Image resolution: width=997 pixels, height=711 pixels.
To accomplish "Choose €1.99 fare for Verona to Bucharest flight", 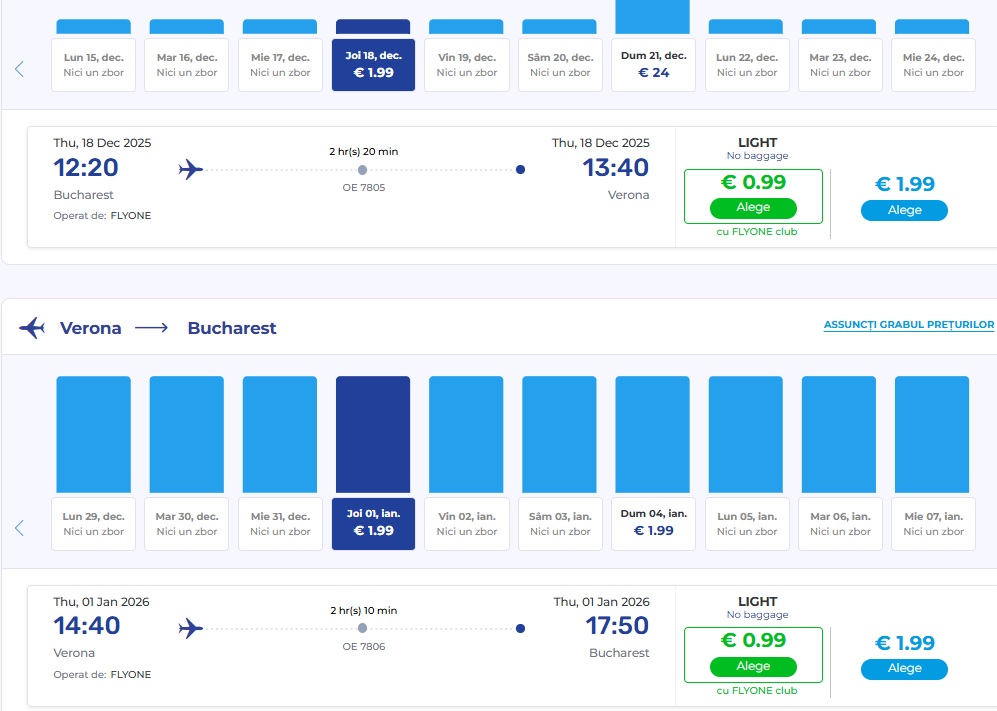I will tap(904, 669).
